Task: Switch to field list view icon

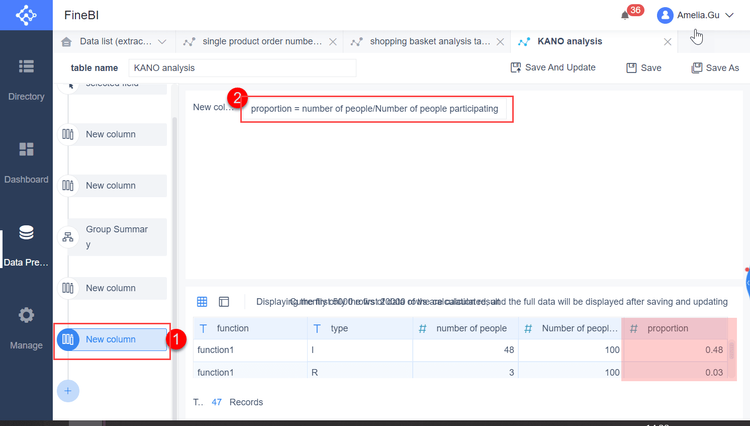Action: point(224,301)
